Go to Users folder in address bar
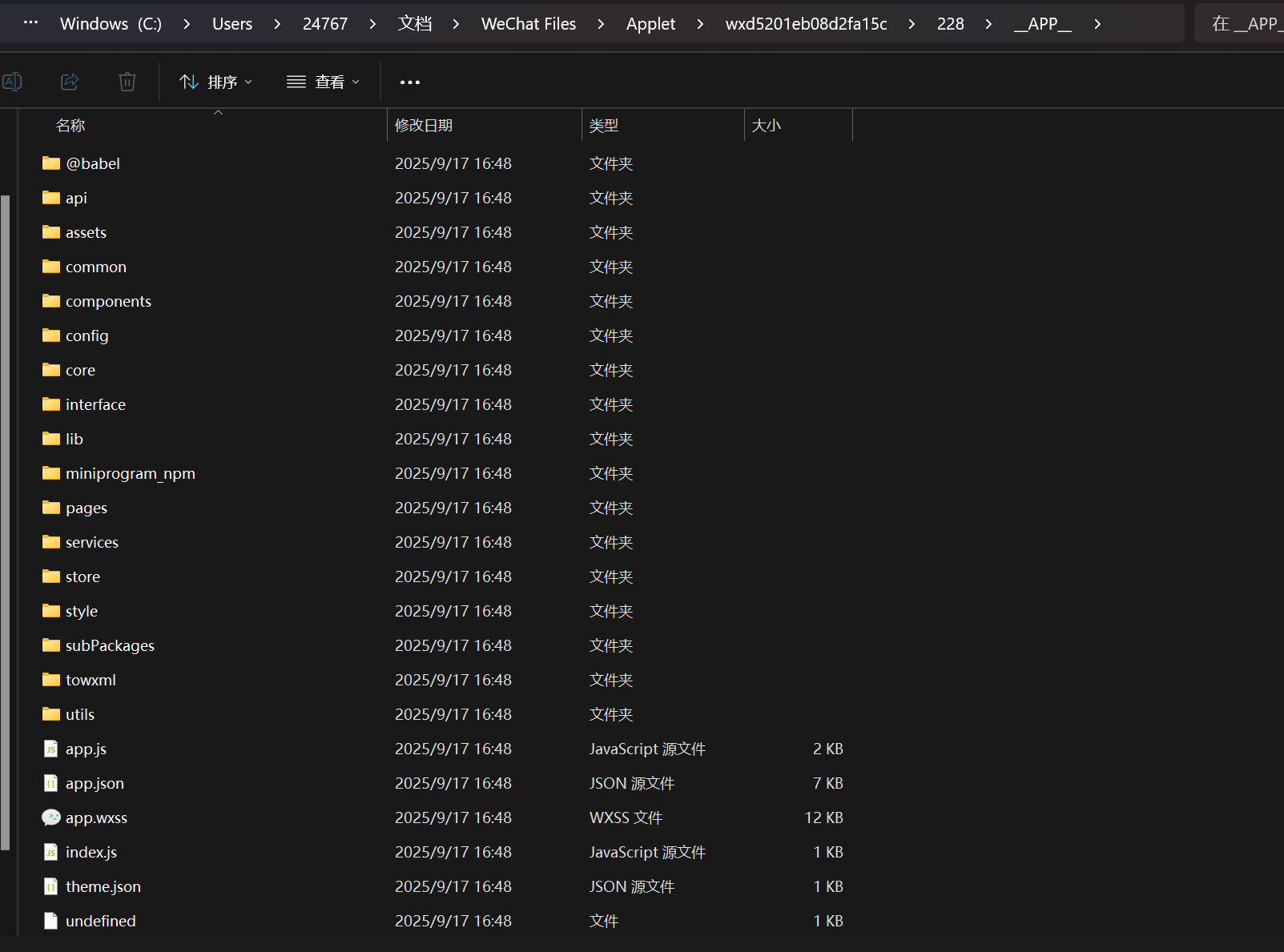 [232, 24]
